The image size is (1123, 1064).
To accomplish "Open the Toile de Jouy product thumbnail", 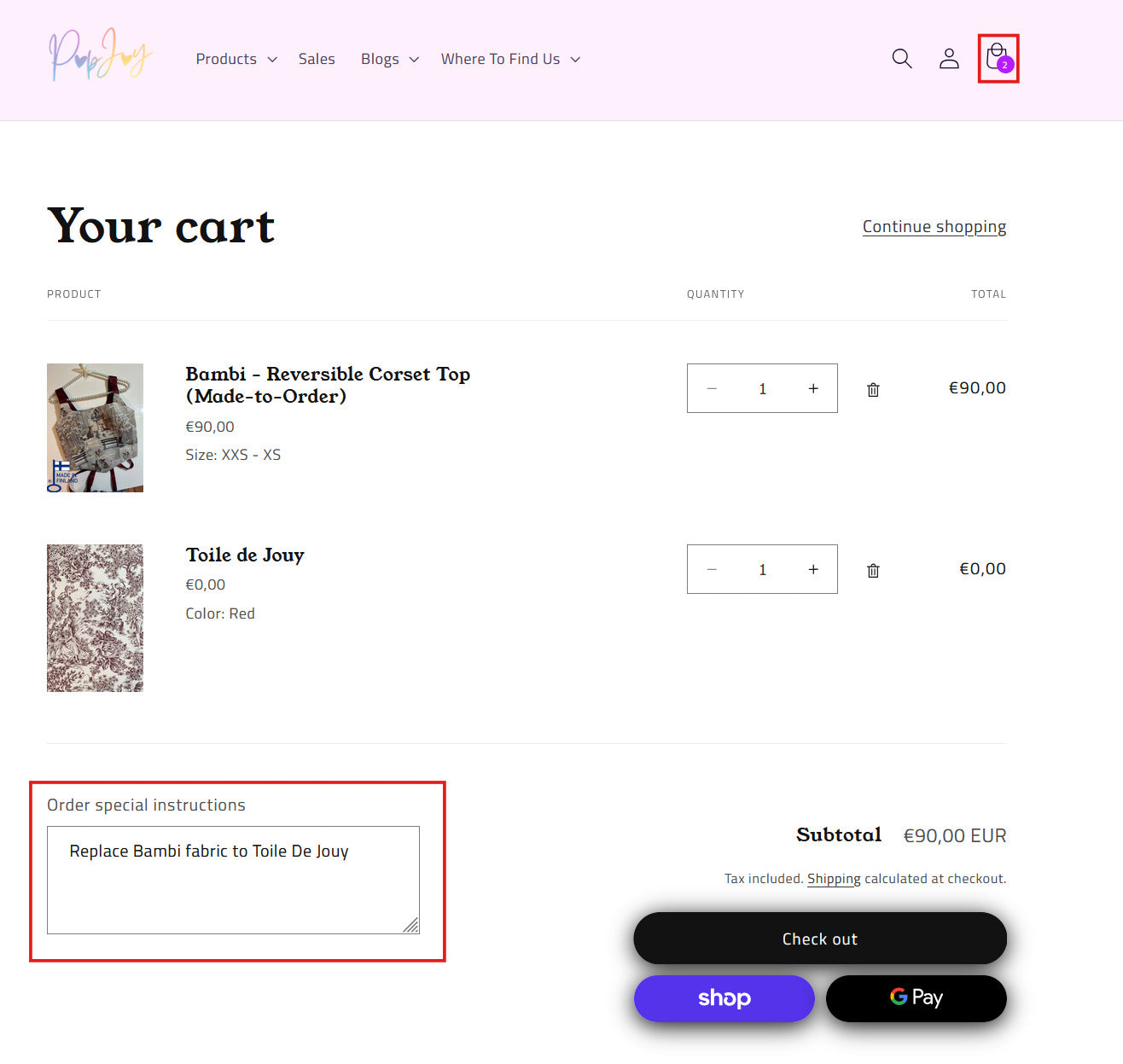I will 95,618.
